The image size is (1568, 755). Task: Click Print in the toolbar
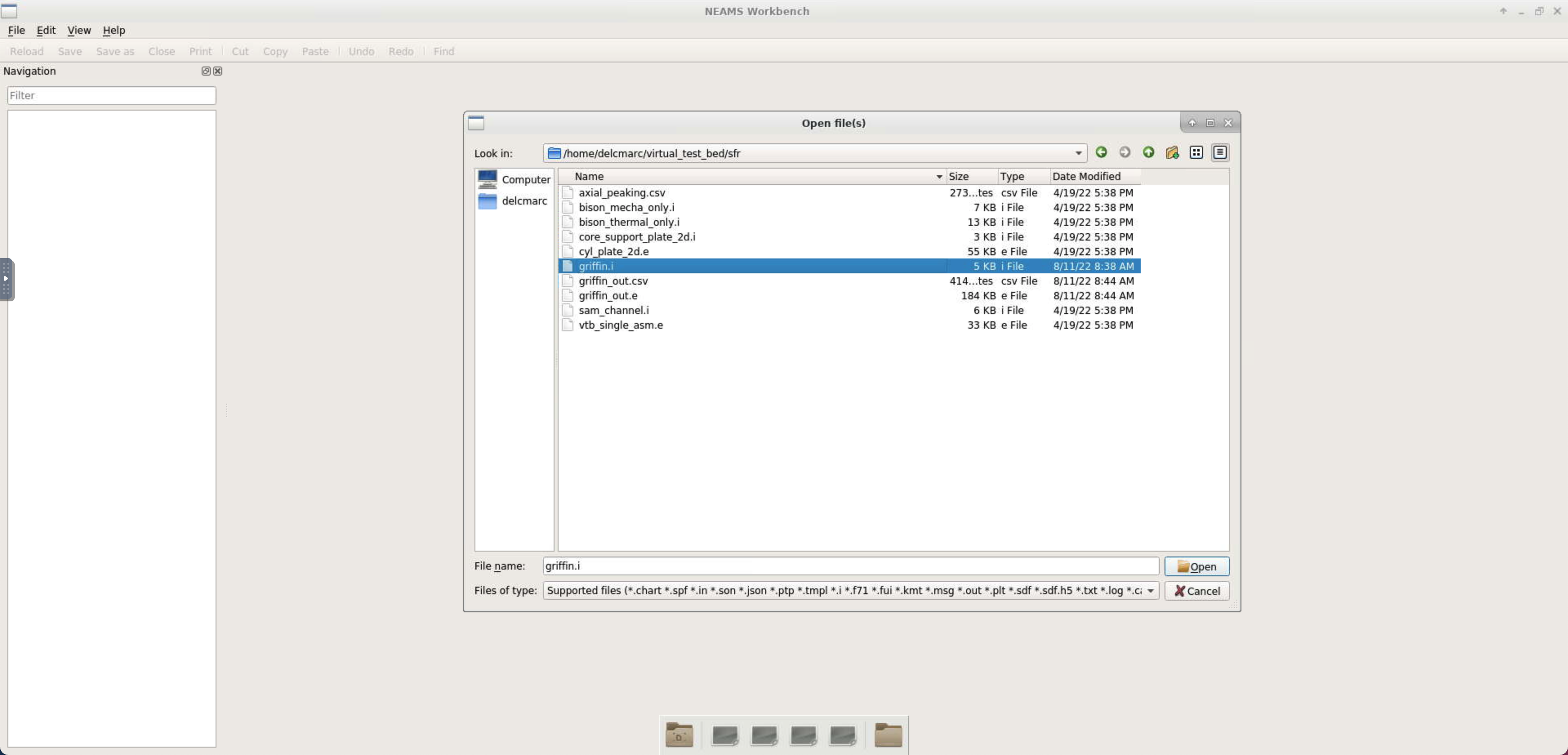[200, 51]
